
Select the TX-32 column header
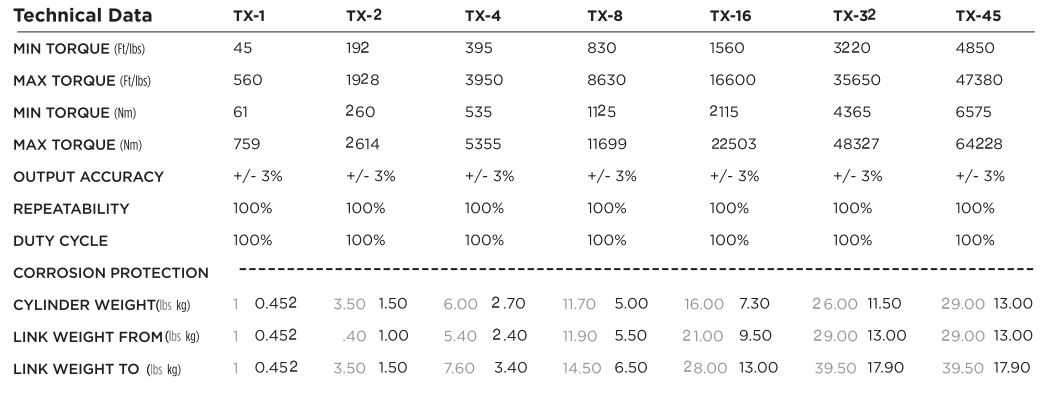click(855, 16)
